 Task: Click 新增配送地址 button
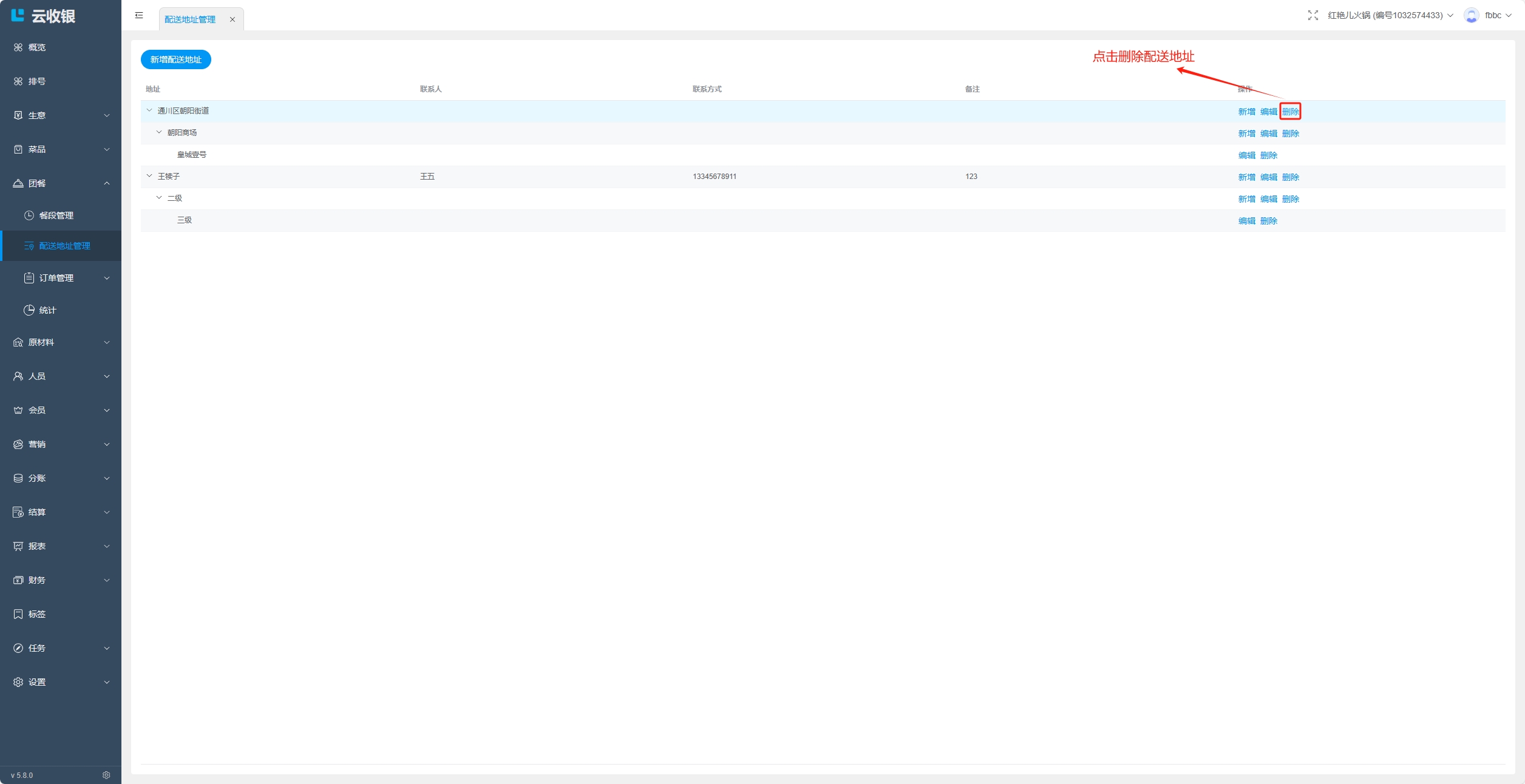[175, 59]
